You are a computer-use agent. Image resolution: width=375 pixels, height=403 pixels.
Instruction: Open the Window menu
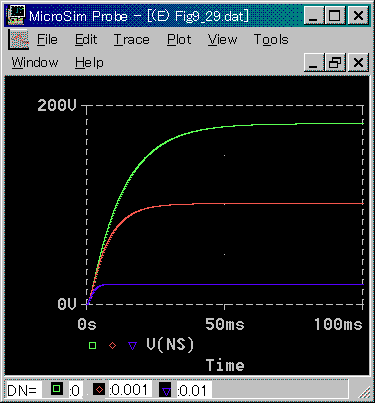pos(35,63)
